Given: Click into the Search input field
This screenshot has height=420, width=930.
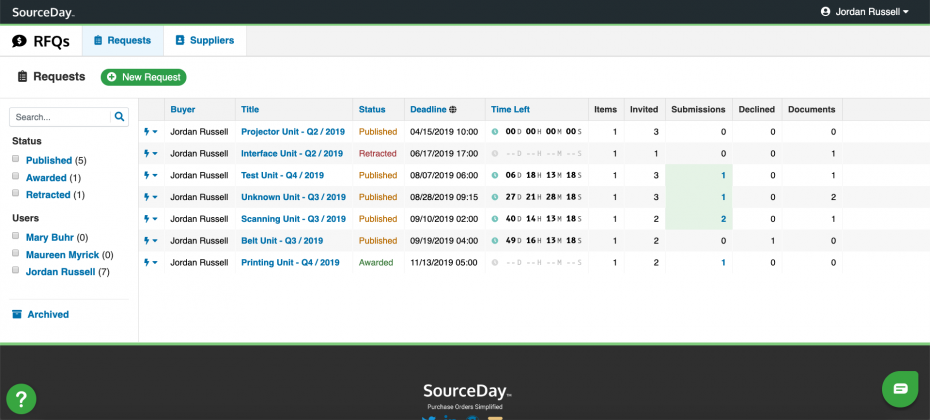Looking at the screenshot, I should pos(60,117).
